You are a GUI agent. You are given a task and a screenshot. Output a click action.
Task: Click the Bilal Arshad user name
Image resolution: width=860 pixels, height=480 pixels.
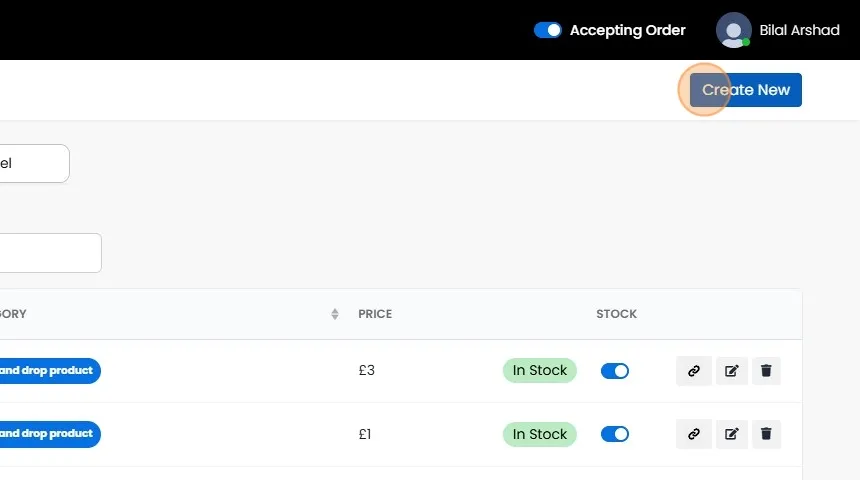799,30
